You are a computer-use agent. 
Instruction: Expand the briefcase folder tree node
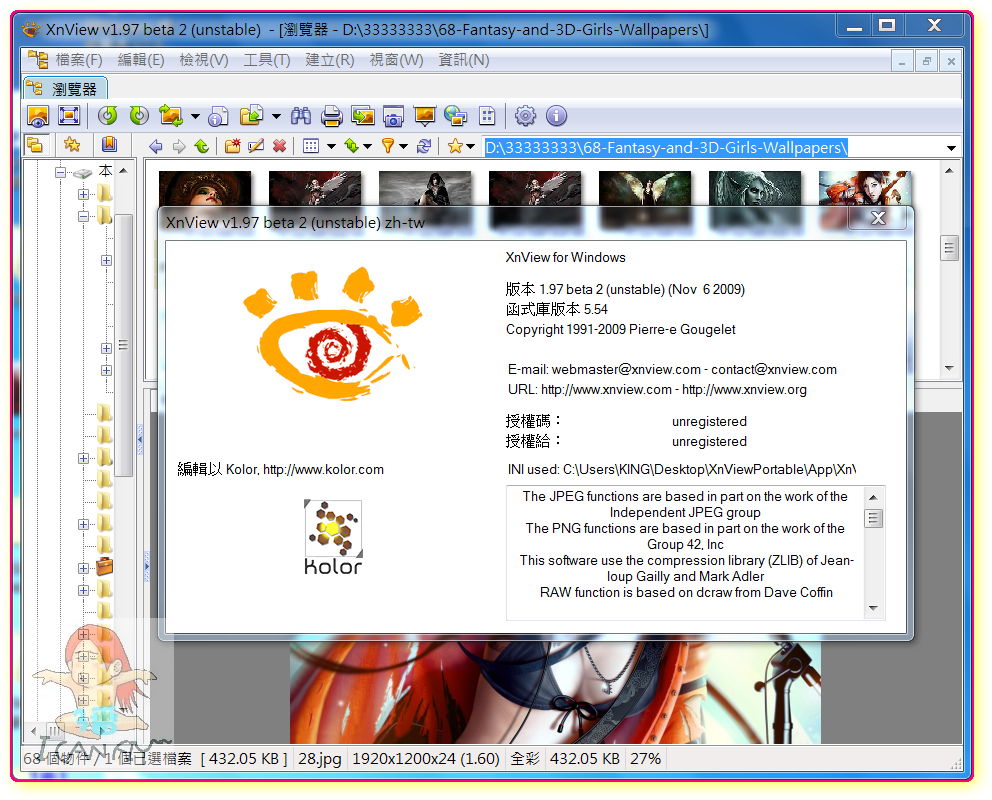tap(83, 568)
